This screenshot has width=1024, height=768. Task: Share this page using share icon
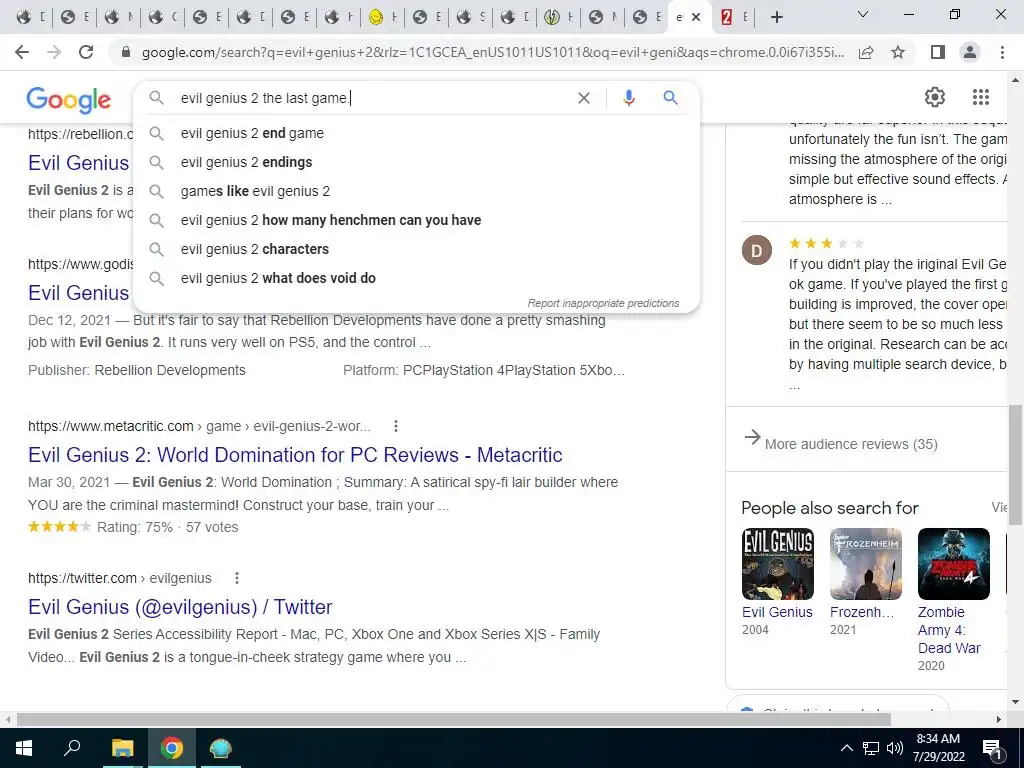pos(866,52)
